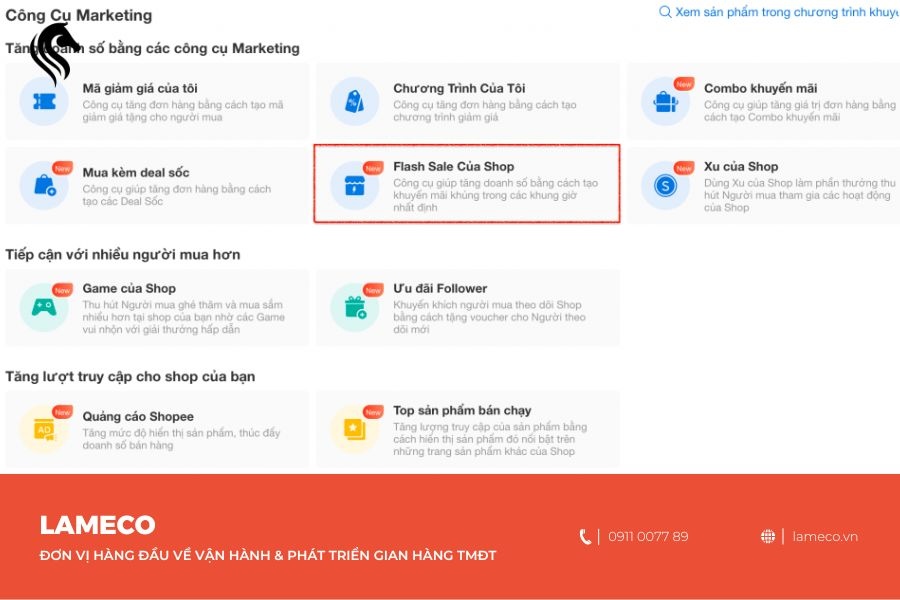This screenshot has height=600, width=900.
Task: Click the Tiếp cận với nhiều người mua hơn heading
Action: pyautogui.click(x=123, y=254)
